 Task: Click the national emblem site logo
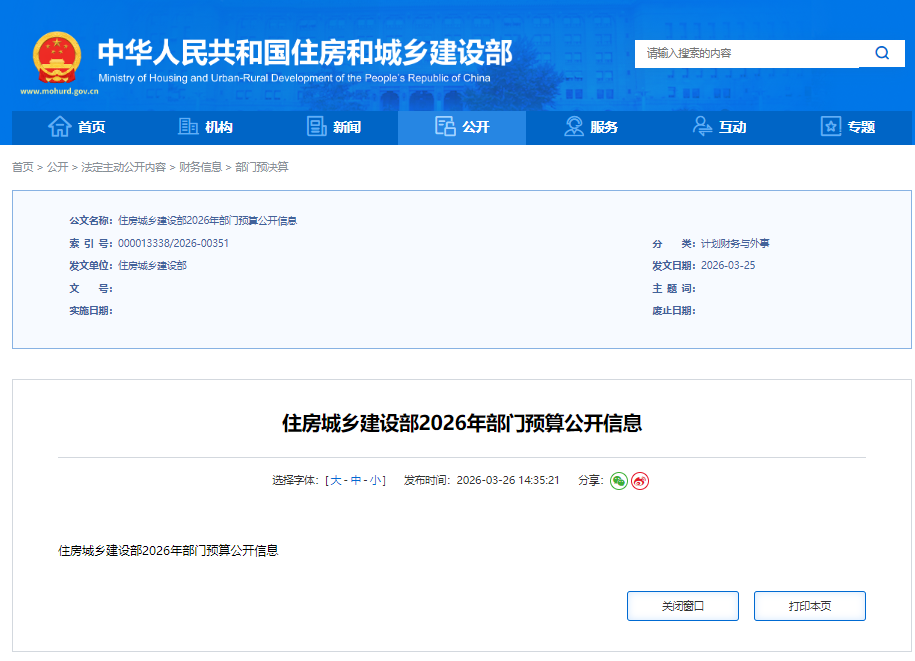pyautogui.click(x=58, y=55)
